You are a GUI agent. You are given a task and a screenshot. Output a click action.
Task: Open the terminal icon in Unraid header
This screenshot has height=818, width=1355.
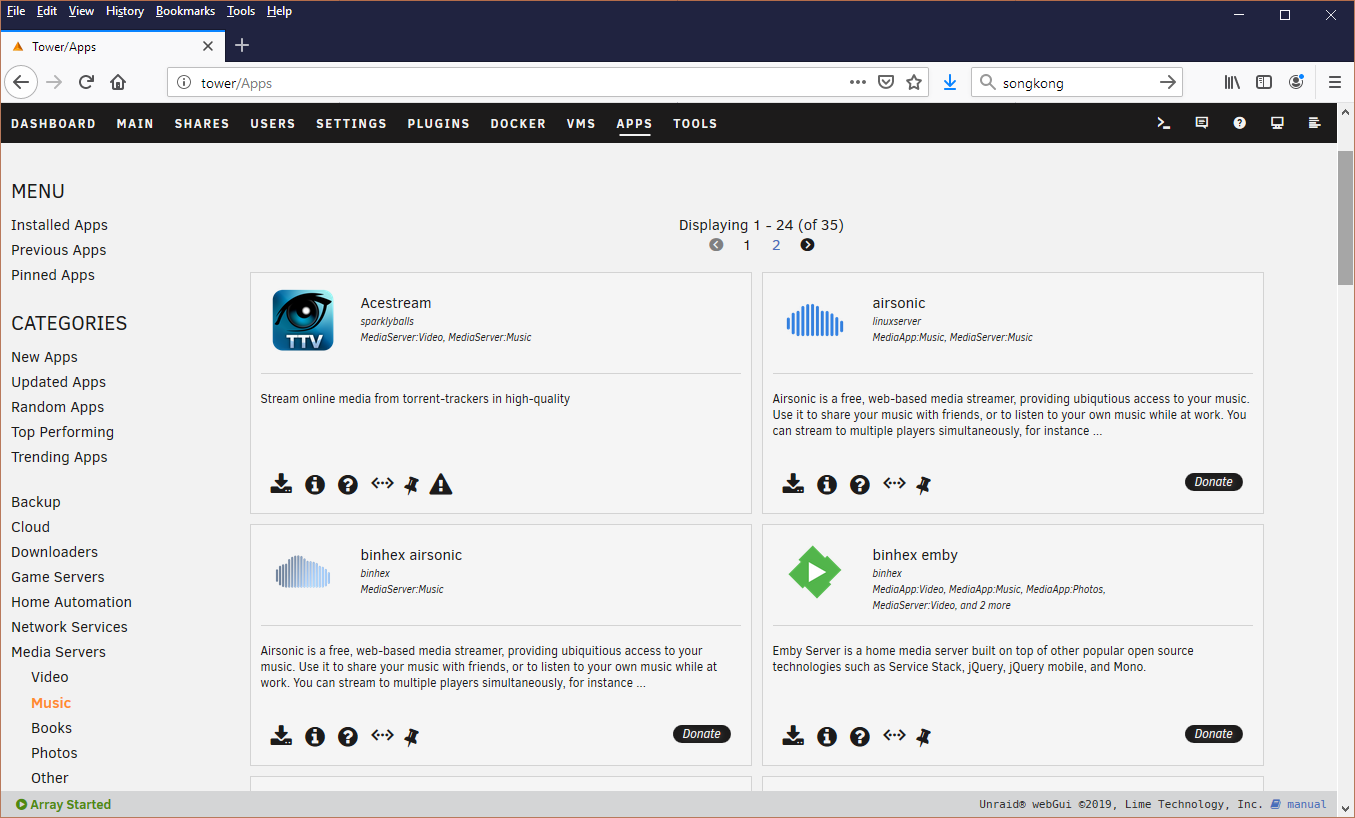click(x=1164, y=123)
